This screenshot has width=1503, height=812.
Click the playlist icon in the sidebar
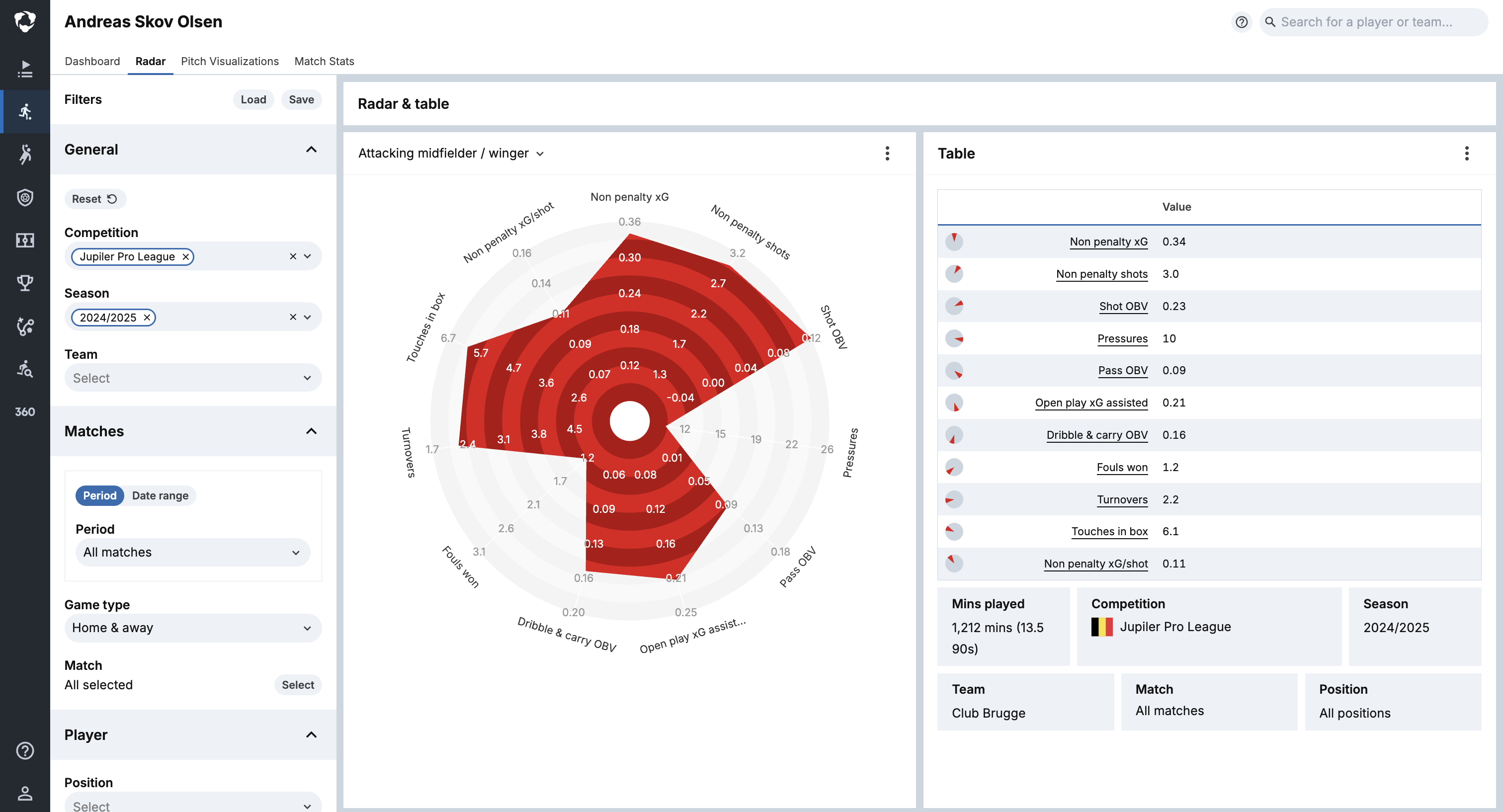click(24, 69)
